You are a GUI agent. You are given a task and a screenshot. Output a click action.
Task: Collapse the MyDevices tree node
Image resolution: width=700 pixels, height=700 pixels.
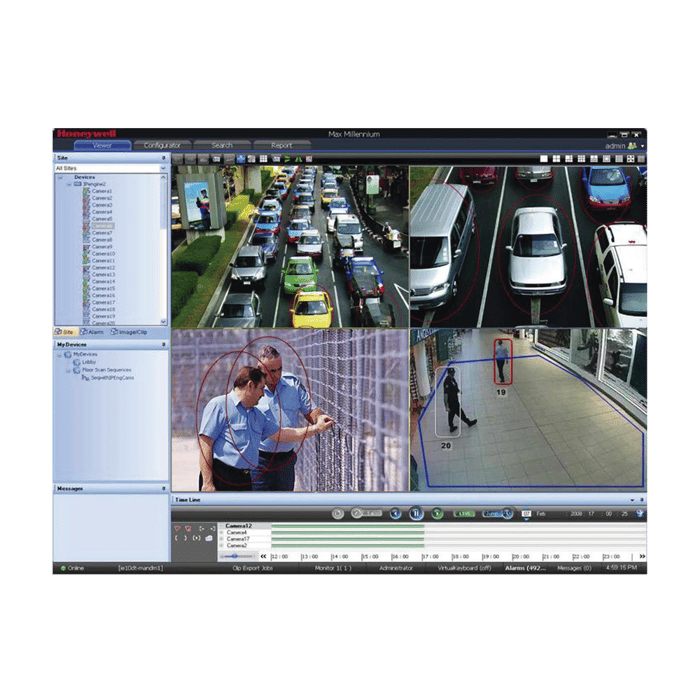coord(59,354)
